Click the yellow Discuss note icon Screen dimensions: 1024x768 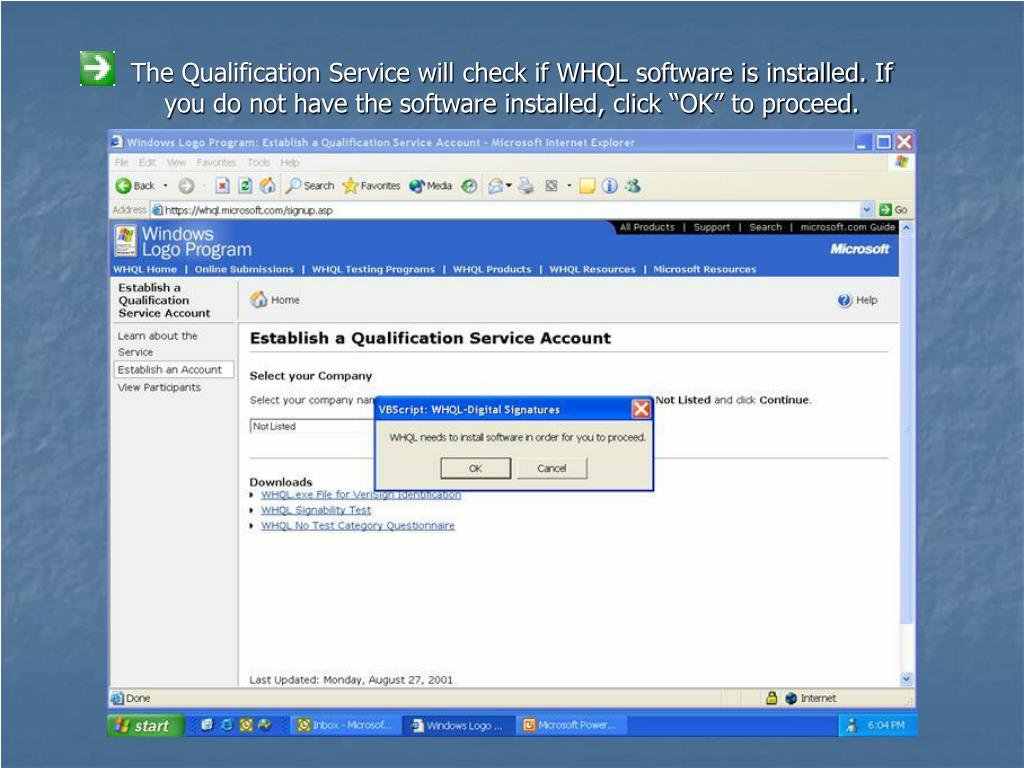tap(587, 186)
